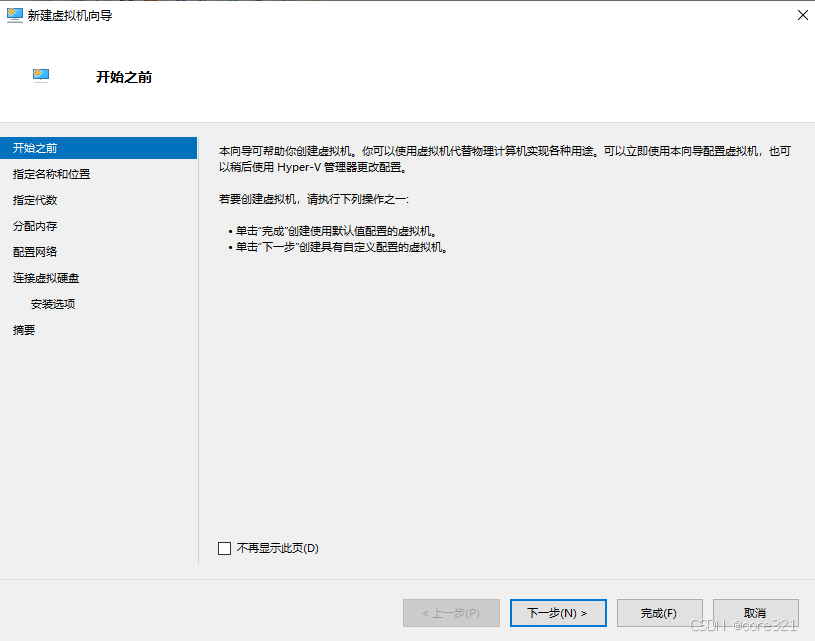Image resolution: width=815 pixels, height=641 pixels.
Task: Open the 连接虚拟硬盘 step
Action: (46, 278)
